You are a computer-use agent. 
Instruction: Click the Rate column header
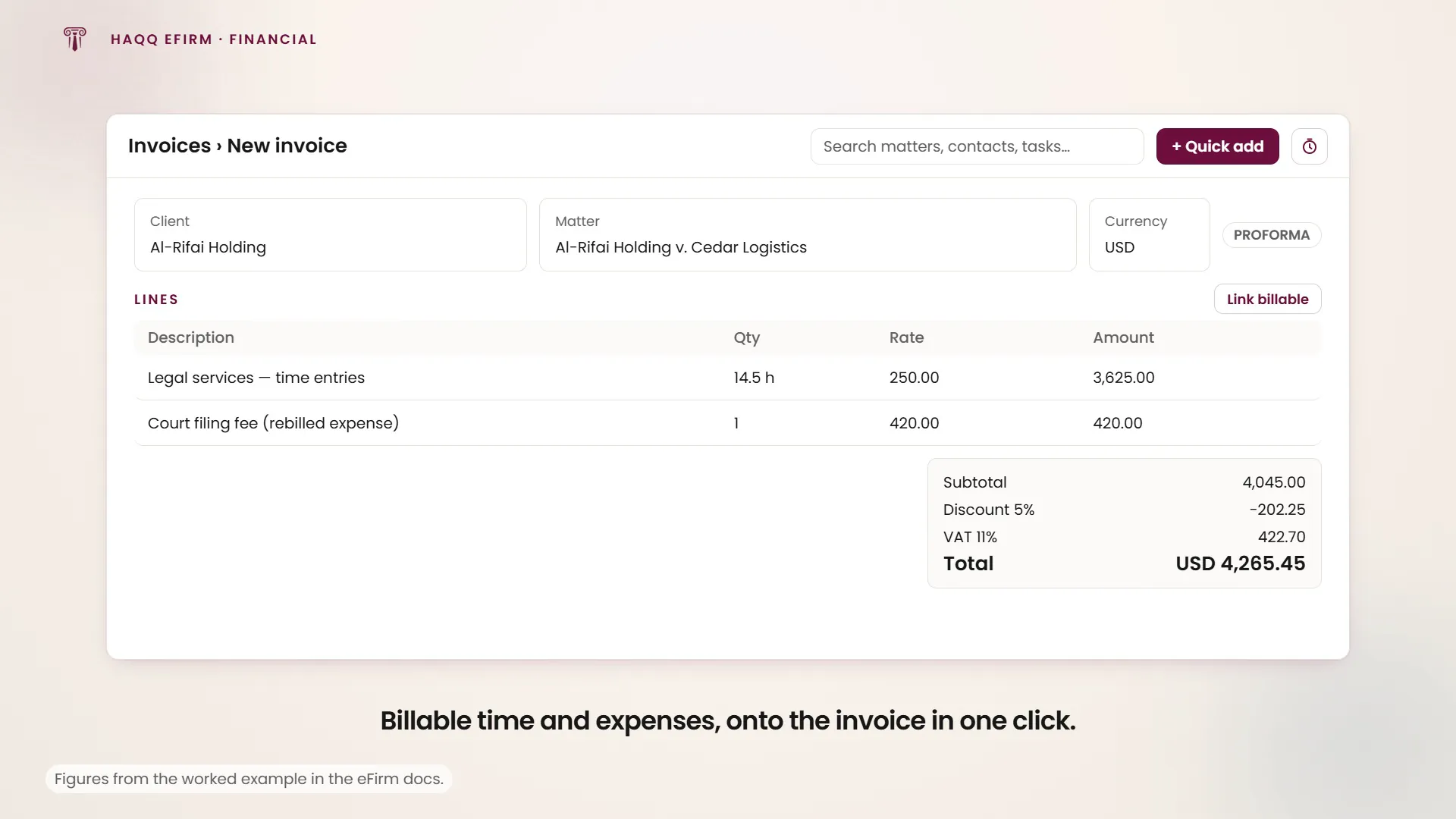click(x=906, y=337)
